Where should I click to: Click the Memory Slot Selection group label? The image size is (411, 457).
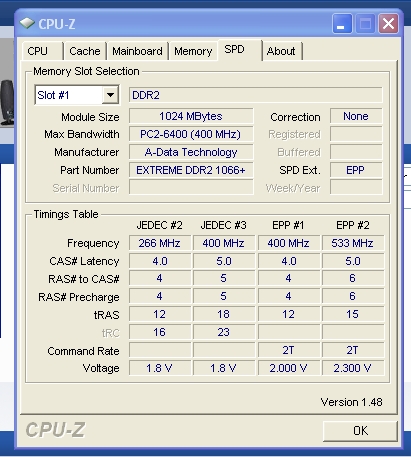coord(86,71)
